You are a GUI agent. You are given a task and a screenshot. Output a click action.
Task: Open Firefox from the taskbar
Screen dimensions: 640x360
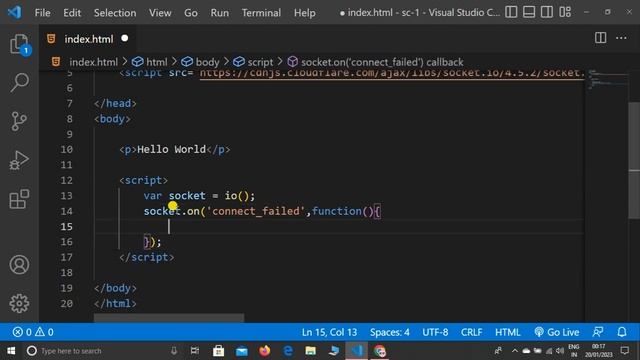pos(264,351)
